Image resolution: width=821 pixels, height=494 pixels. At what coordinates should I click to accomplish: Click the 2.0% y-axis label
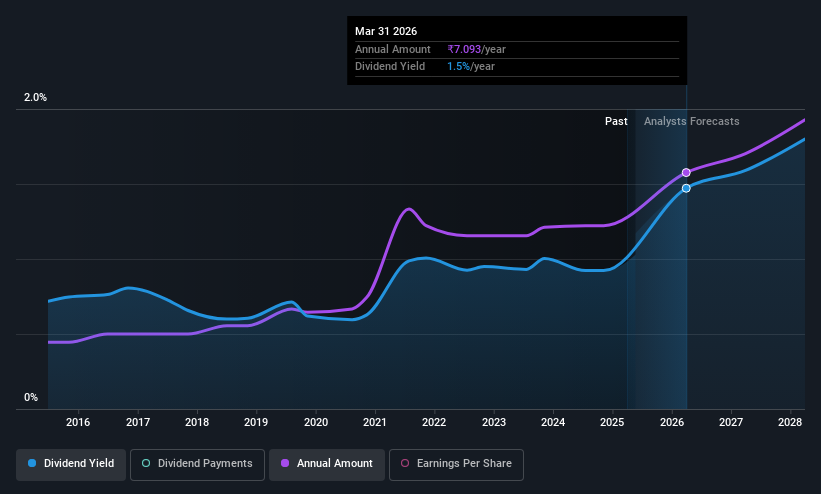35,97
